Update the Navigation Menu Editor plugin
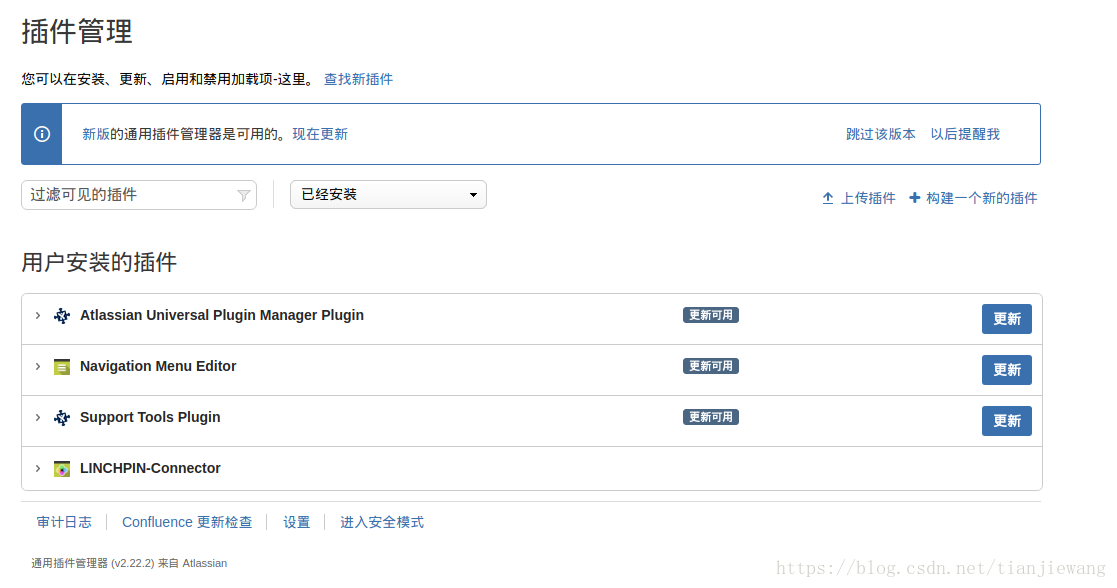The width and height of the screenshot is (1117, 588). (1007, 370)
